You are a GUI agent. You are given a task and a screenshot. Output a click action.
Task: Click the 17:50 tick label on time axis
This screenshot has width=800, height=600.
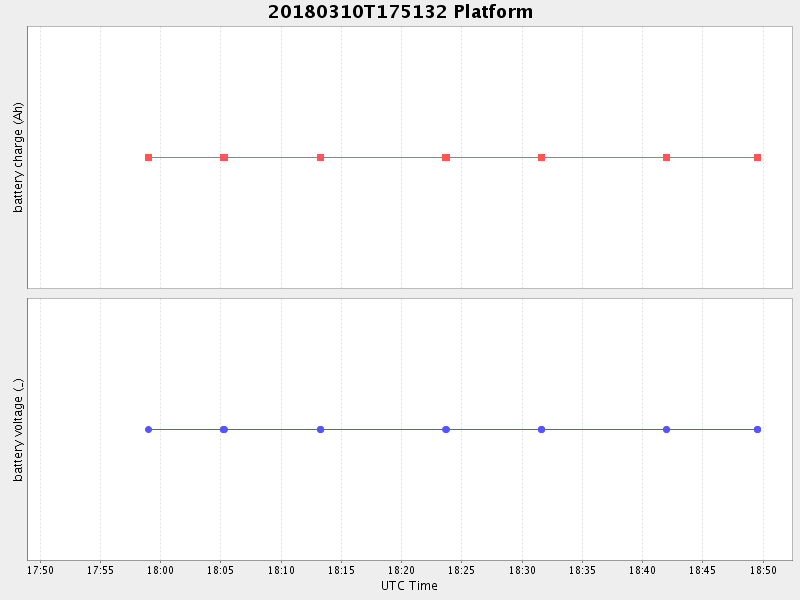point(40,570)
